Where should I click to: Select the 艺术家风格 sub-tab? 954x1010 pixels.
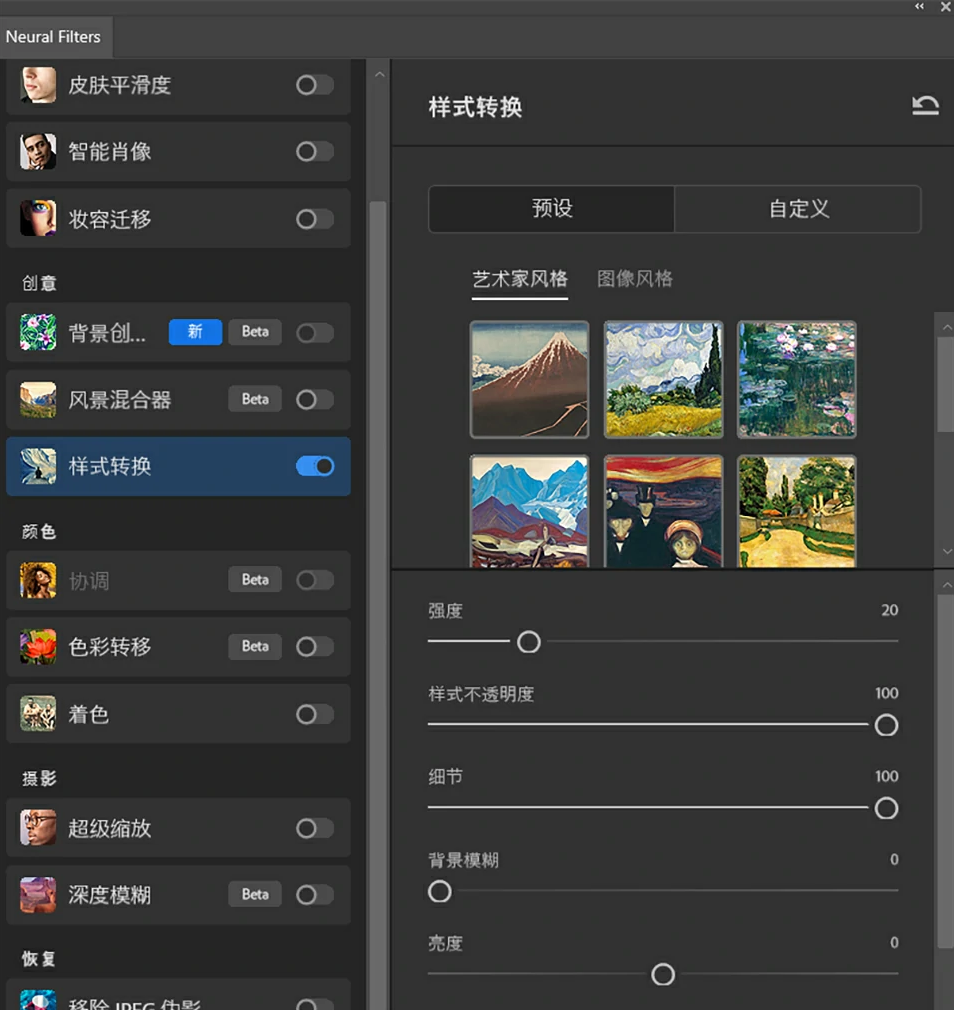click(x=520, y=279)
